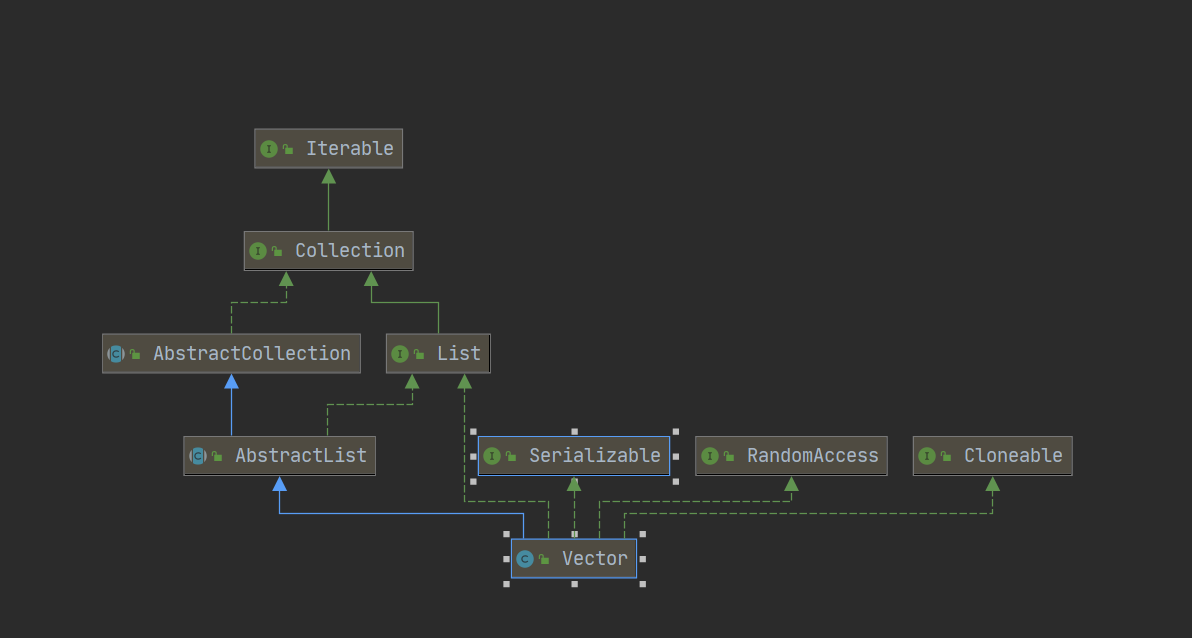Click the interface icon on the Cloneable node
The image size is (1192, 638).
pos(927,456)
